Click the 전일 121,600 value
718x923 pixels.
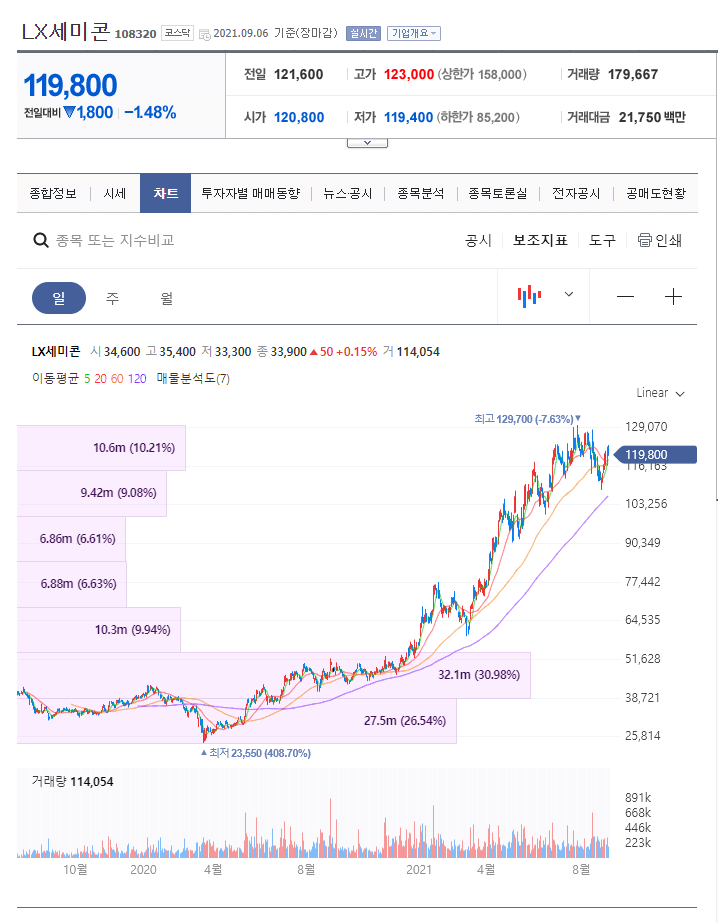pos(298,74)
